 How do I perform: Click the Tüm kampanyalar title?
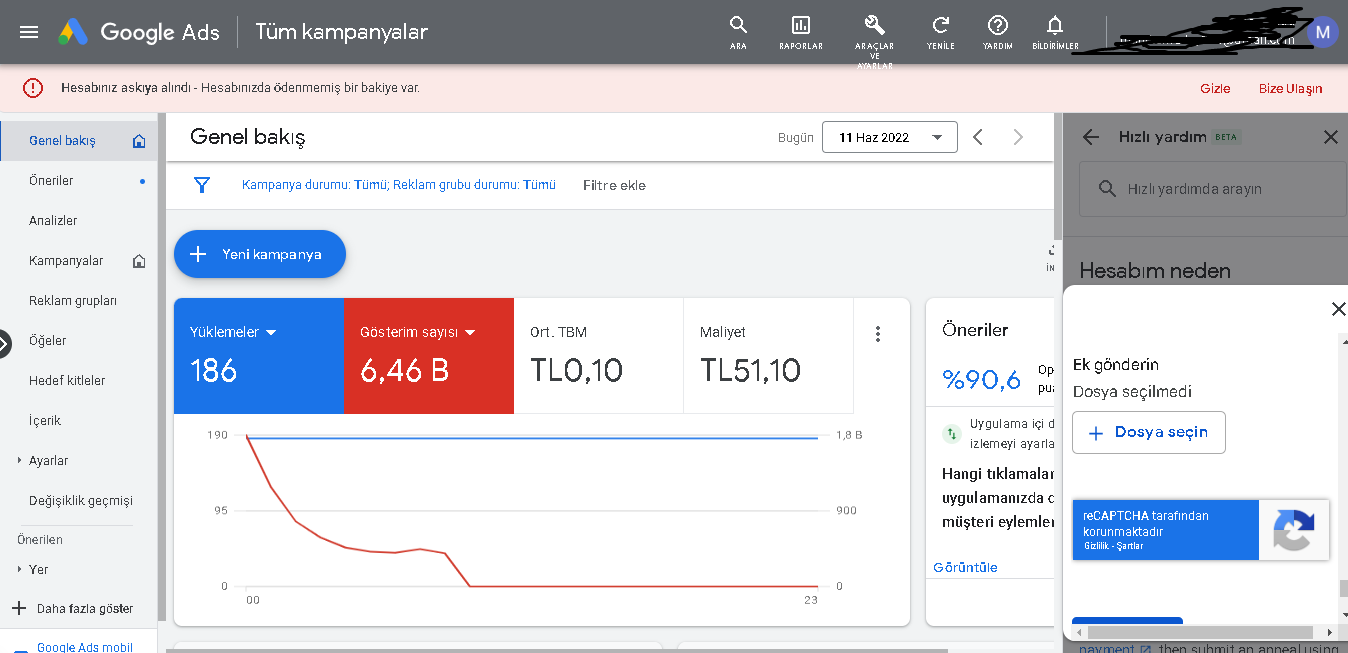341,32
